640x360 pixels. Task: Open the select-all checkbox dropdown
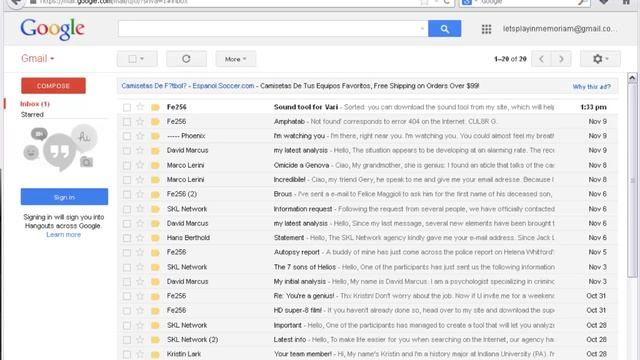pyautogui.click(x=137, y=59)
